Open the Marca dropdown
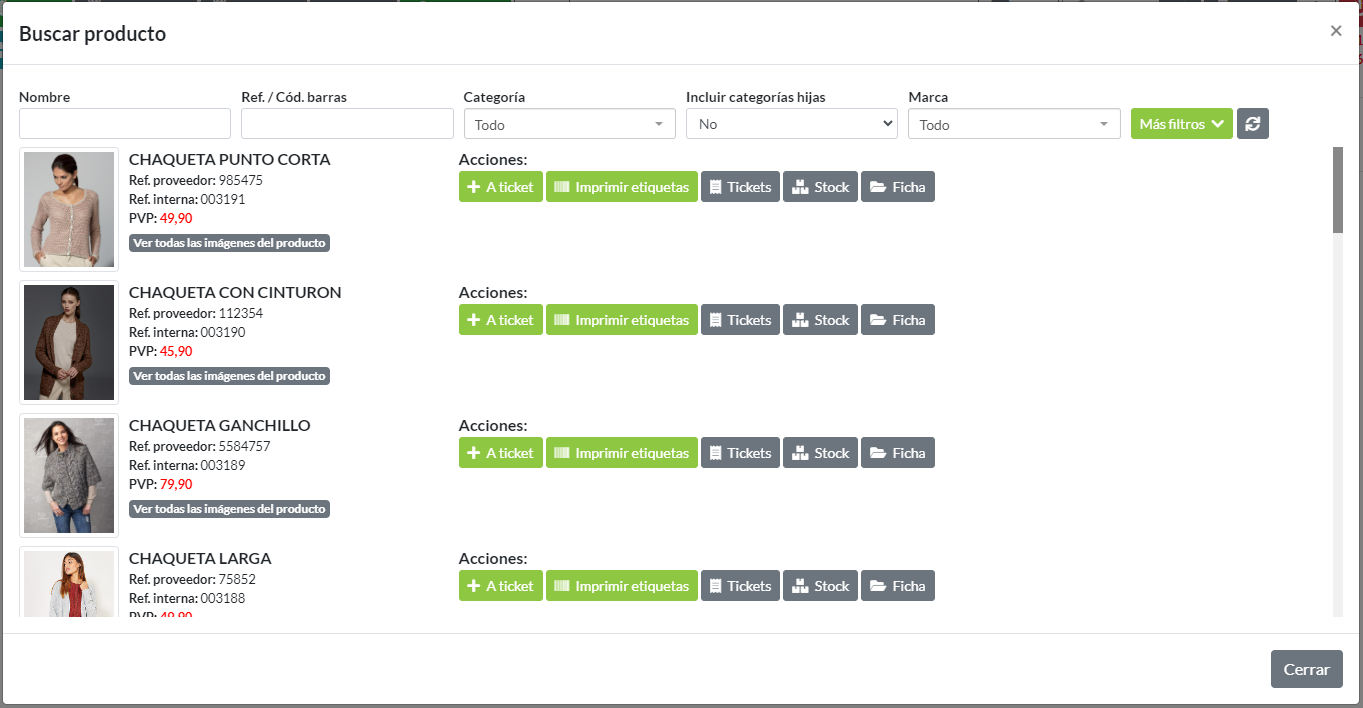This screenshot has height=708, width=1363. tap(1013, 124)
